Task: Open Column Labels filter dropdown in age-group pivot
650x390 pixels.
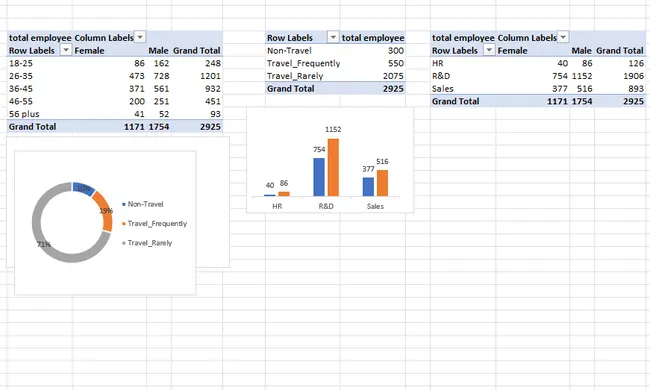Action: (140, 37)
